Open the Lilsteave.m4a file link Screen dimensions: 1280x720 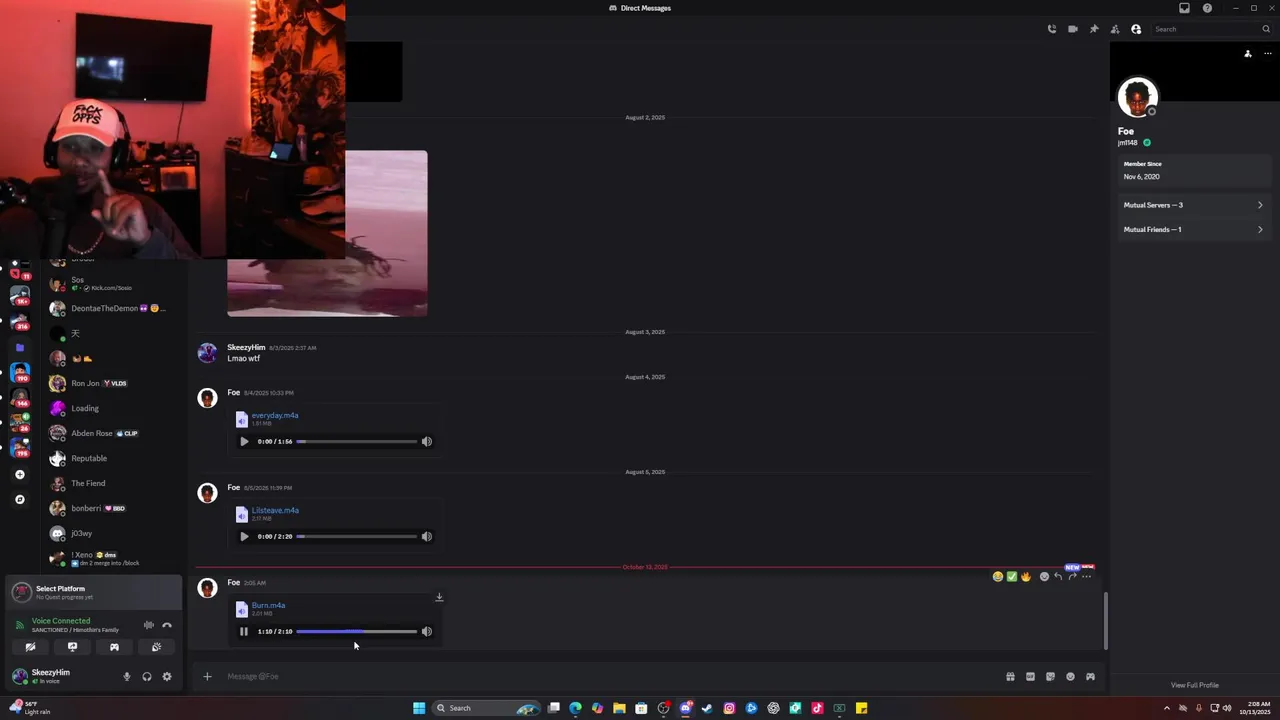click(x=275, y=510)
